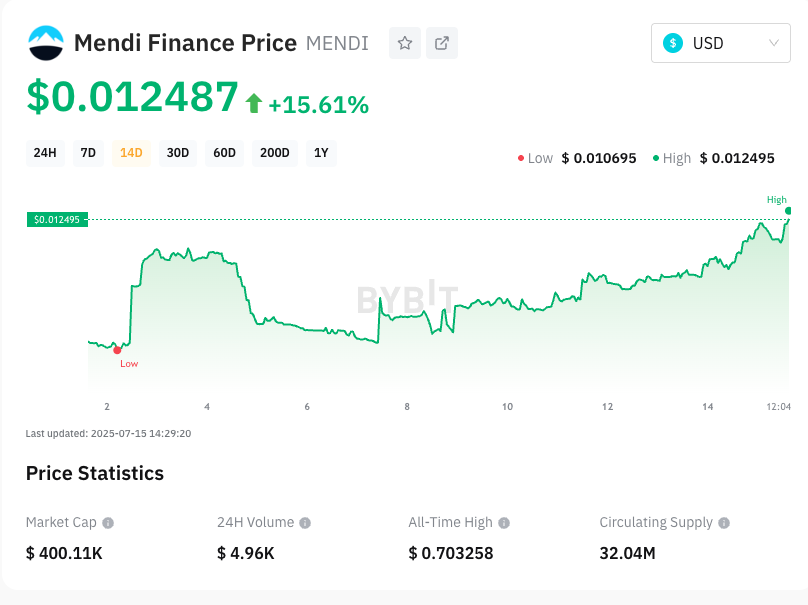Click the green up arrow price indicator
Image resolution: width=808 pixels, height=605 pixels.
point(254,103)
